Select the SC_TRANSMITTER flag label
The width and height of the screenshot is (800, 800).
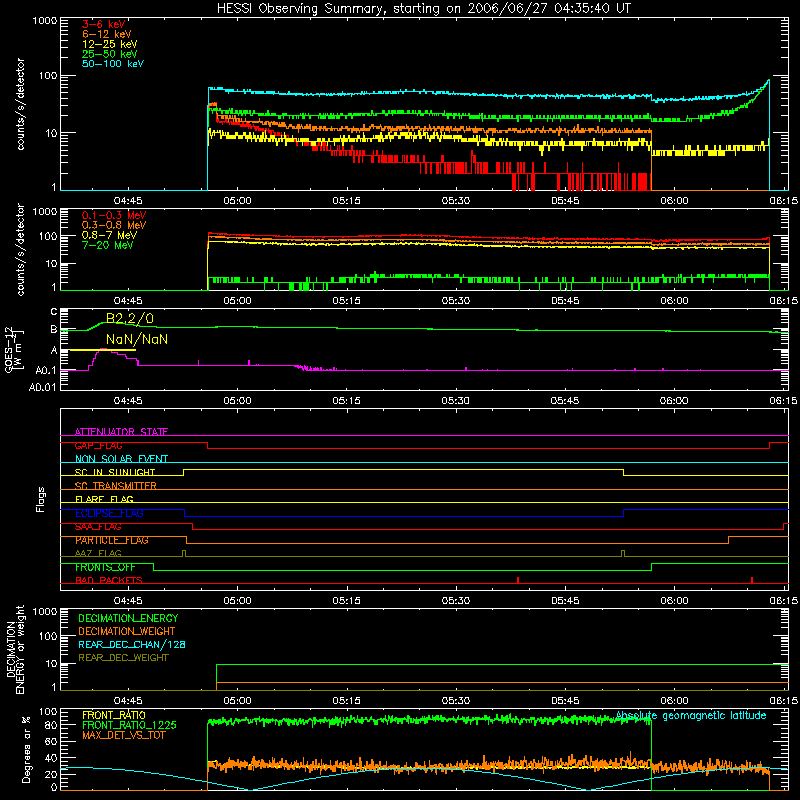116,486
